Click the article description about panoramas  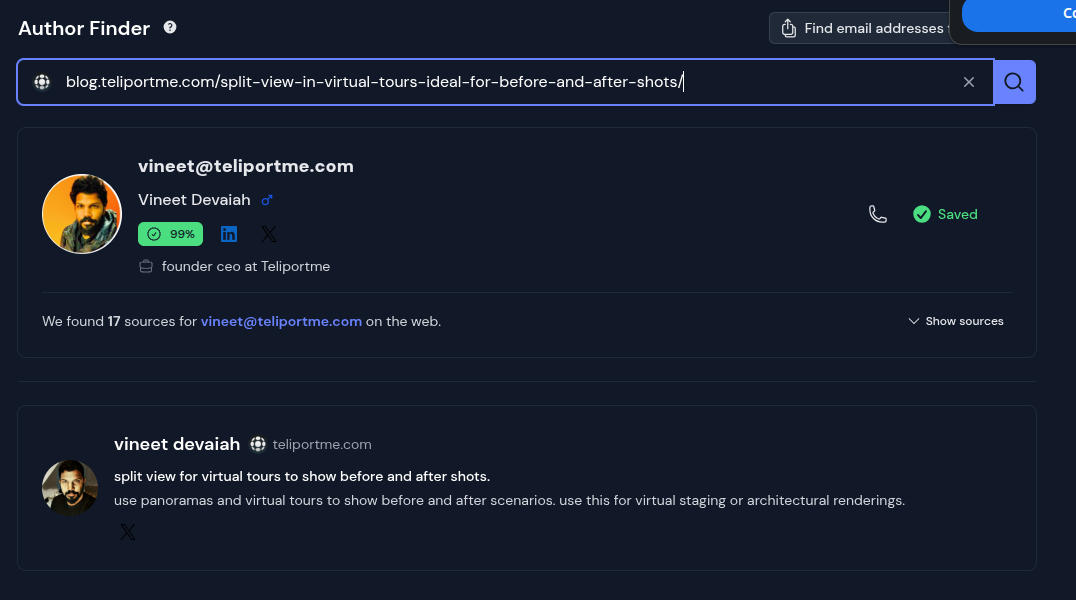coord(509,500)
